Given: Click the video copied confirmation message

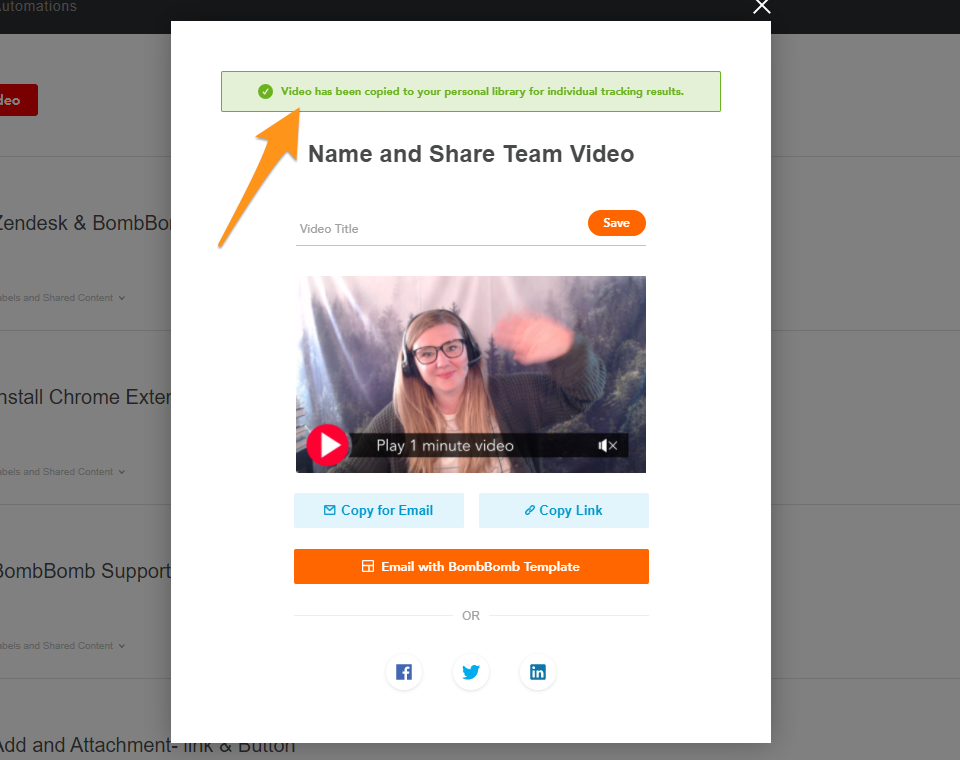Looking at the screenshot, I should pos(471,91).
